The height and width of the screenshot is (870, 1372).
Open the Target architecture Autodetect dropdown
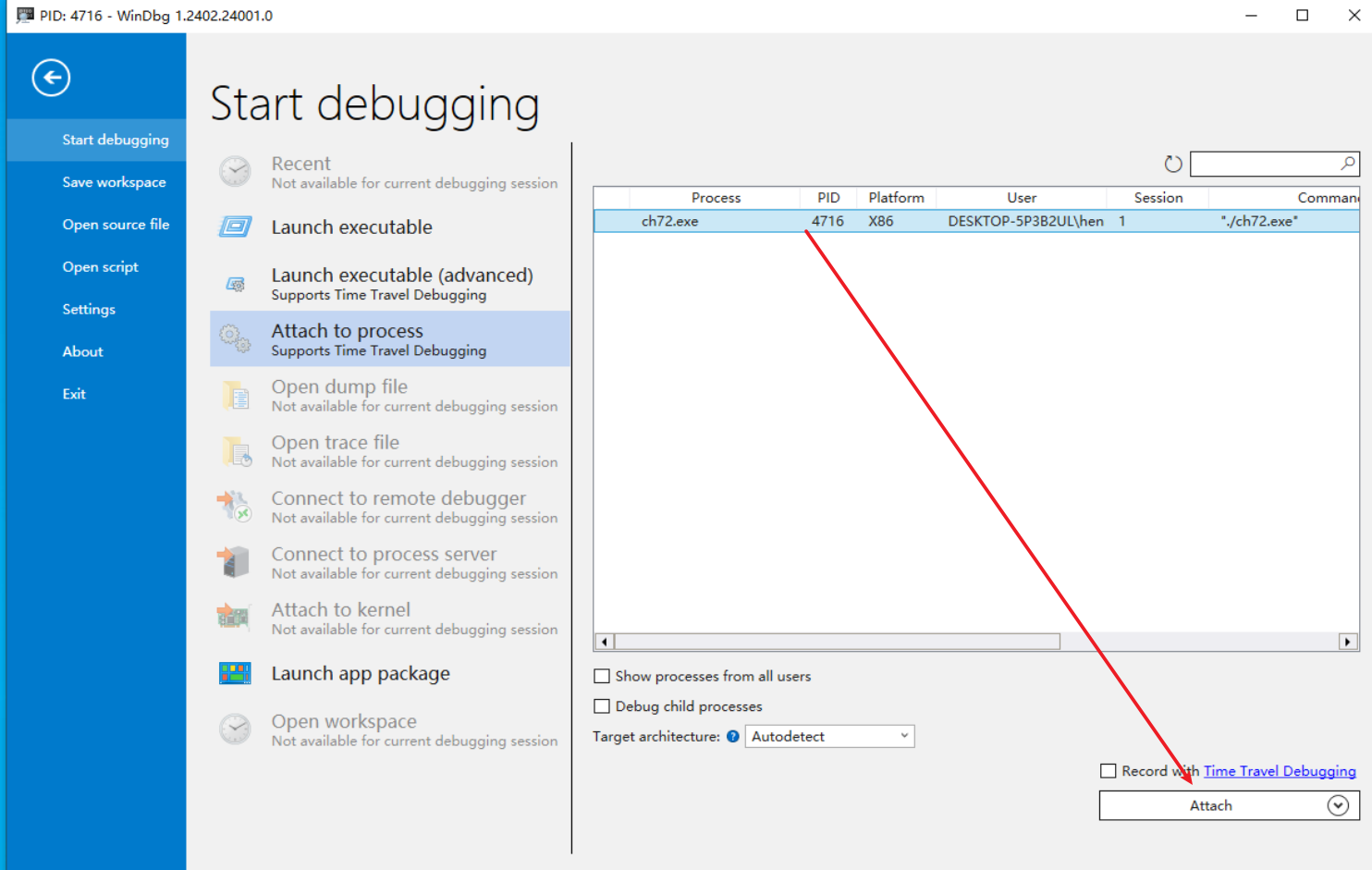(x=829, y=737)
